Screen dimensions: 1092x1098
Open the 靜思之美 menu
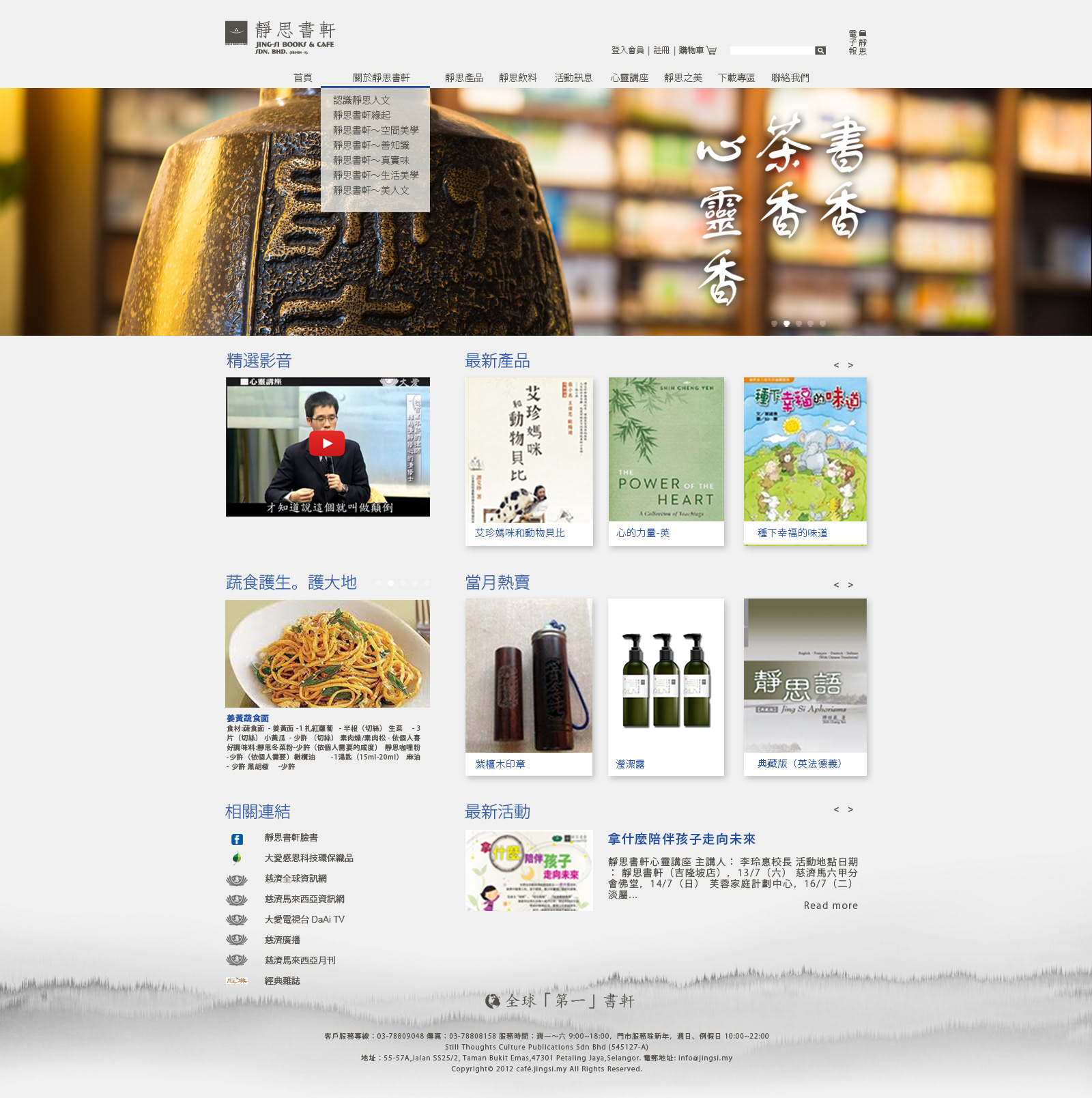pyautogui.click(x=683, y=78)
